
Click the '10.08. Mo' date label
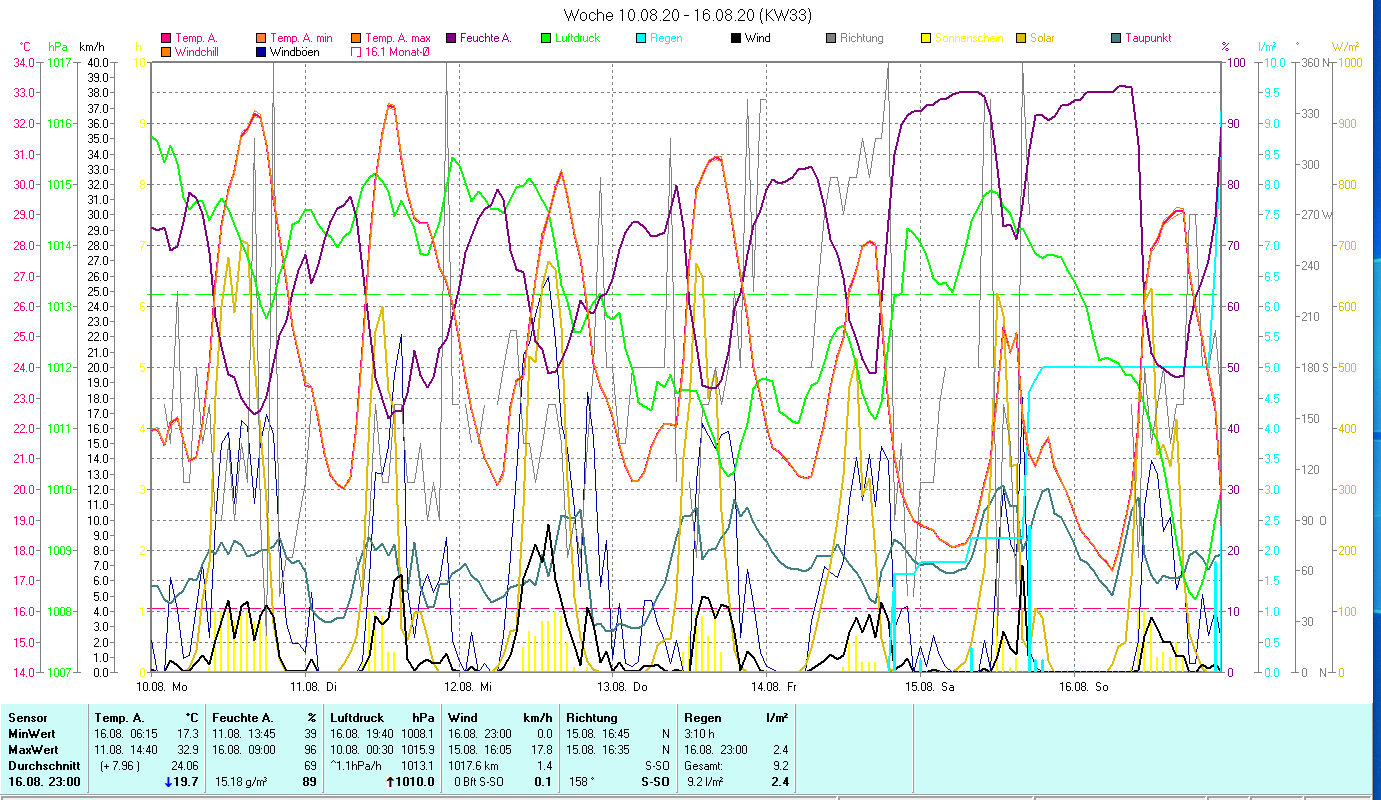point(161,687)
